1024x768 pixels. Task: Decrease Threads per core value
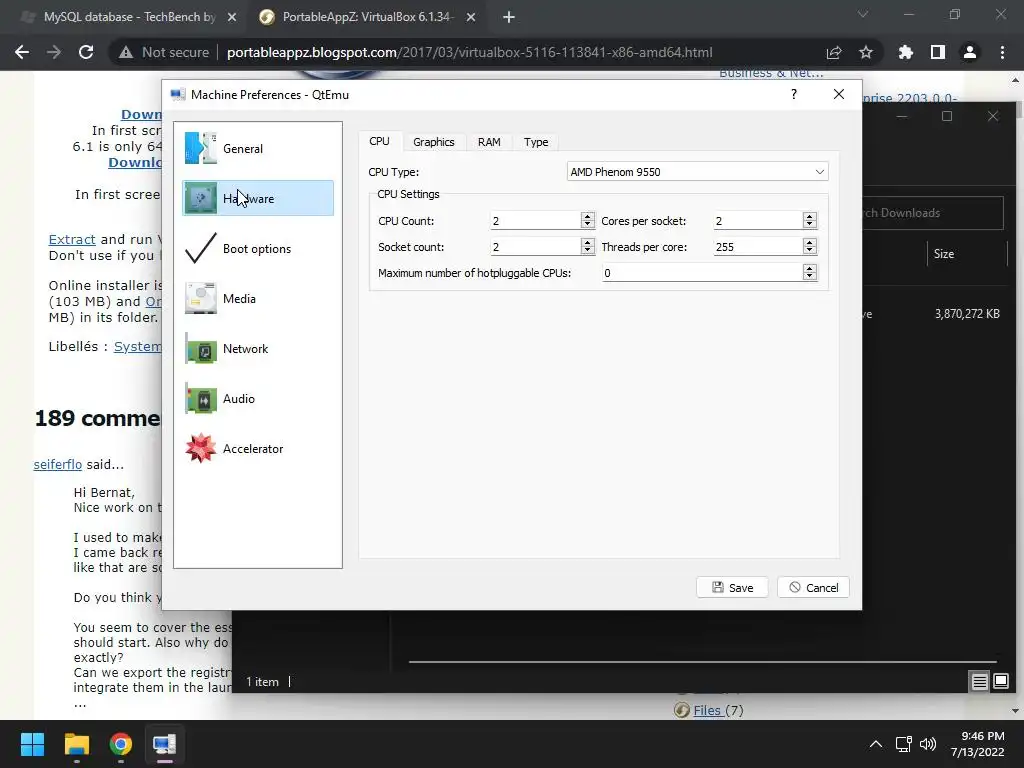pos(810,251)
